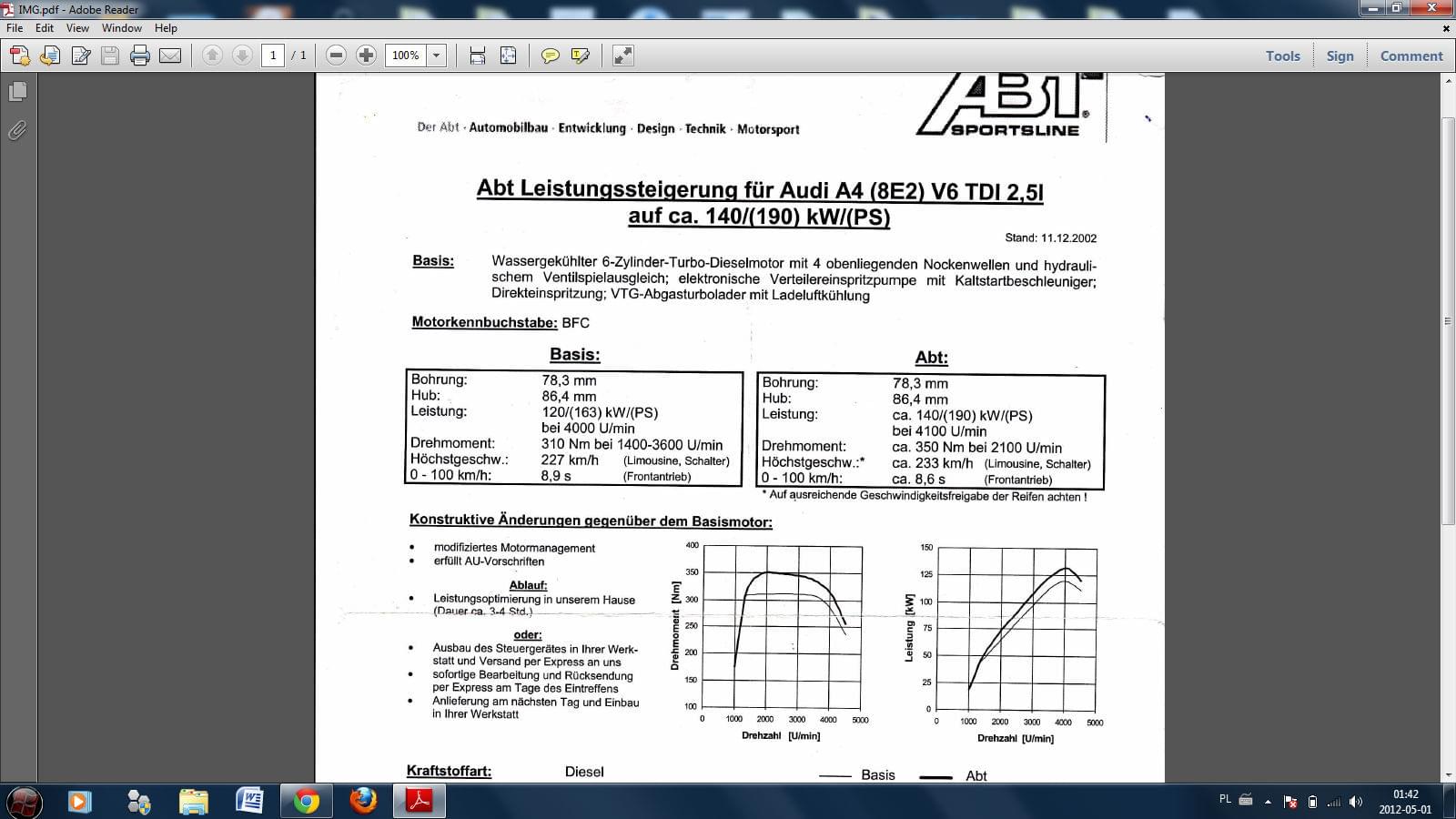The image size is (1456, 819).
Task: Open the Tools pane
Action: [1283, 56]
